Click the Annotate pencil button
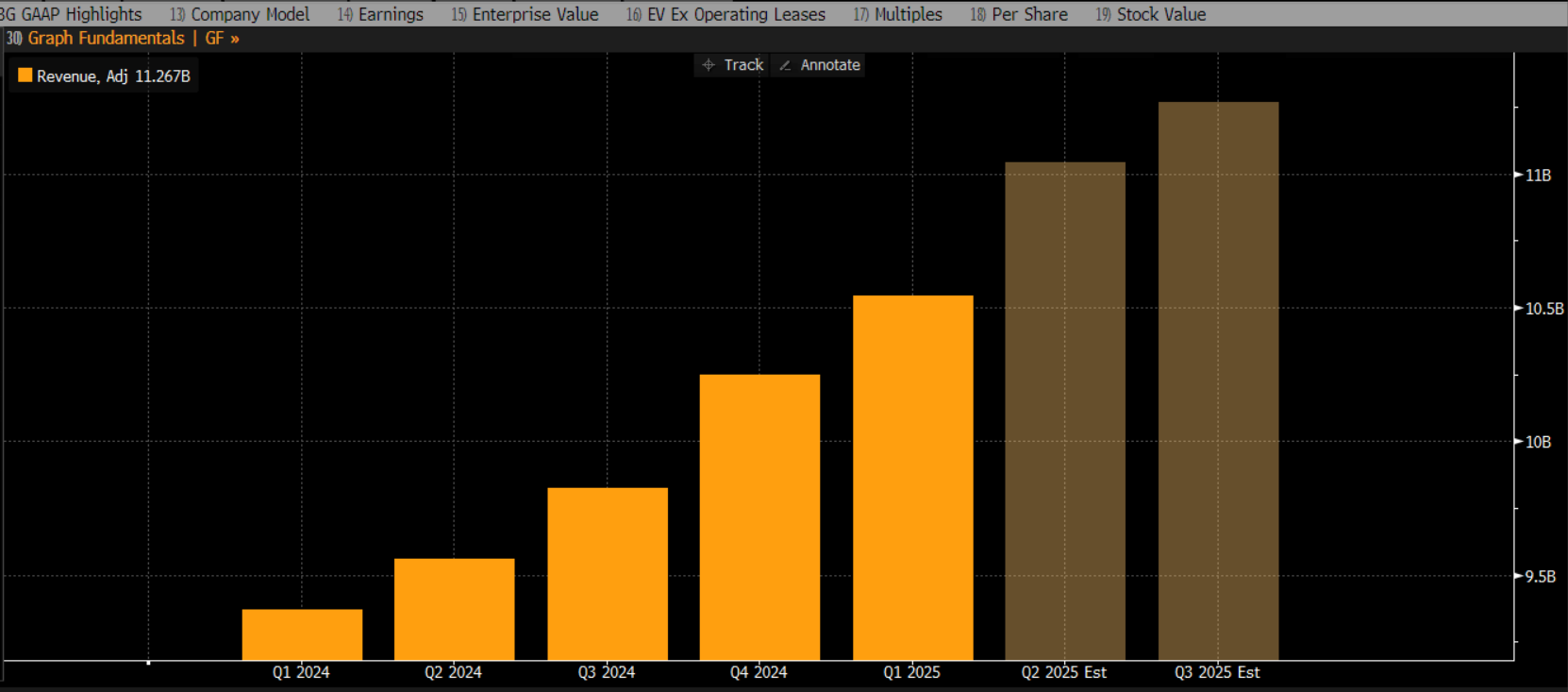 pos(818,65)
